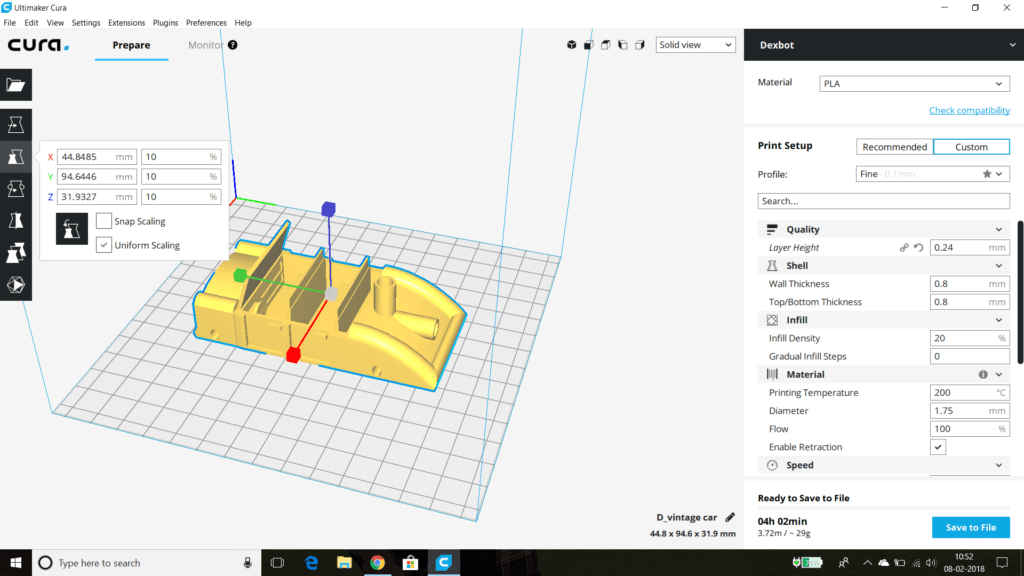Open the Check compatibility link
Viewport: 1024px width, 576px height.
(970, 110)
